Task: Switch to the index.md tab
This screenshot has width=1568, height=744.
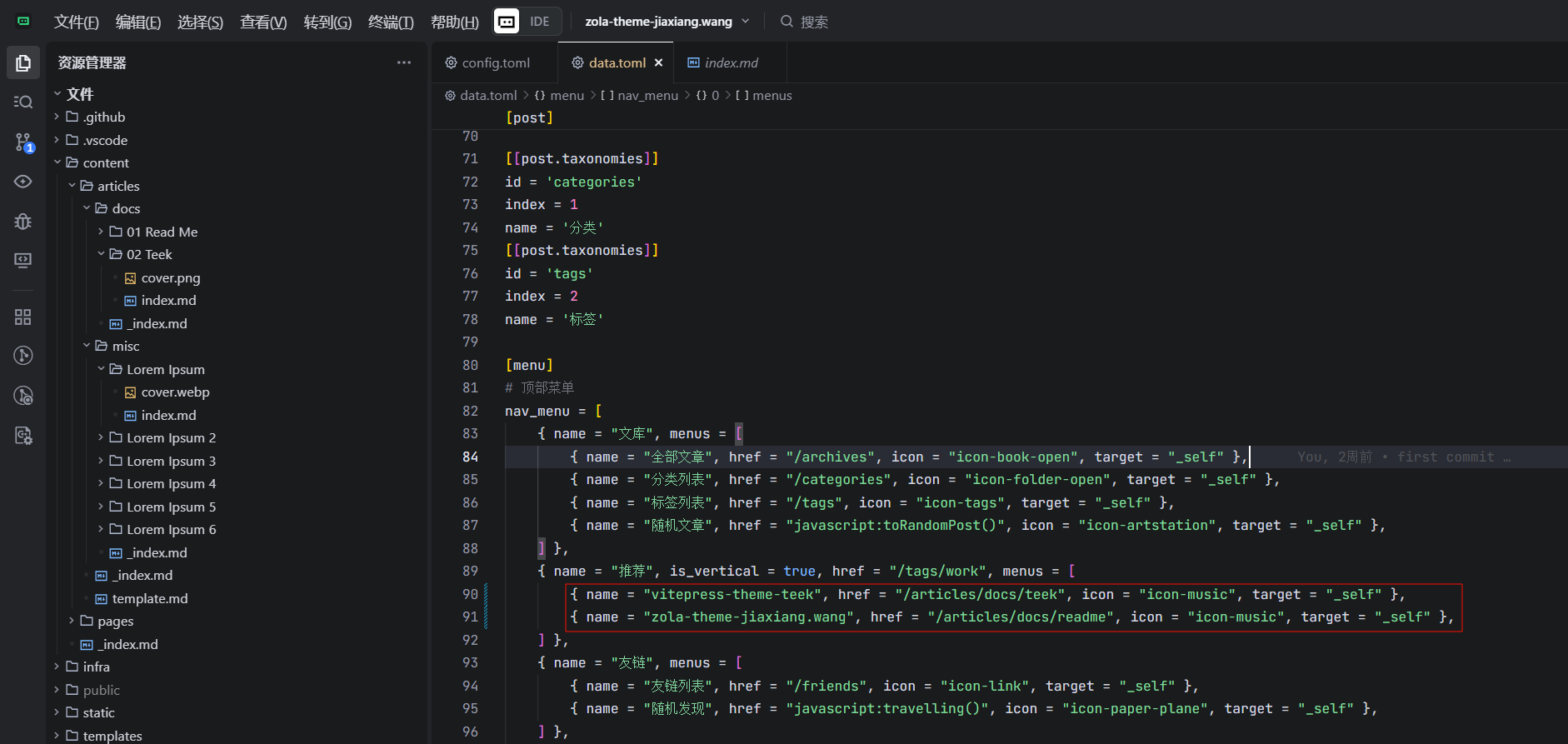Action: [x=732, y=62]
